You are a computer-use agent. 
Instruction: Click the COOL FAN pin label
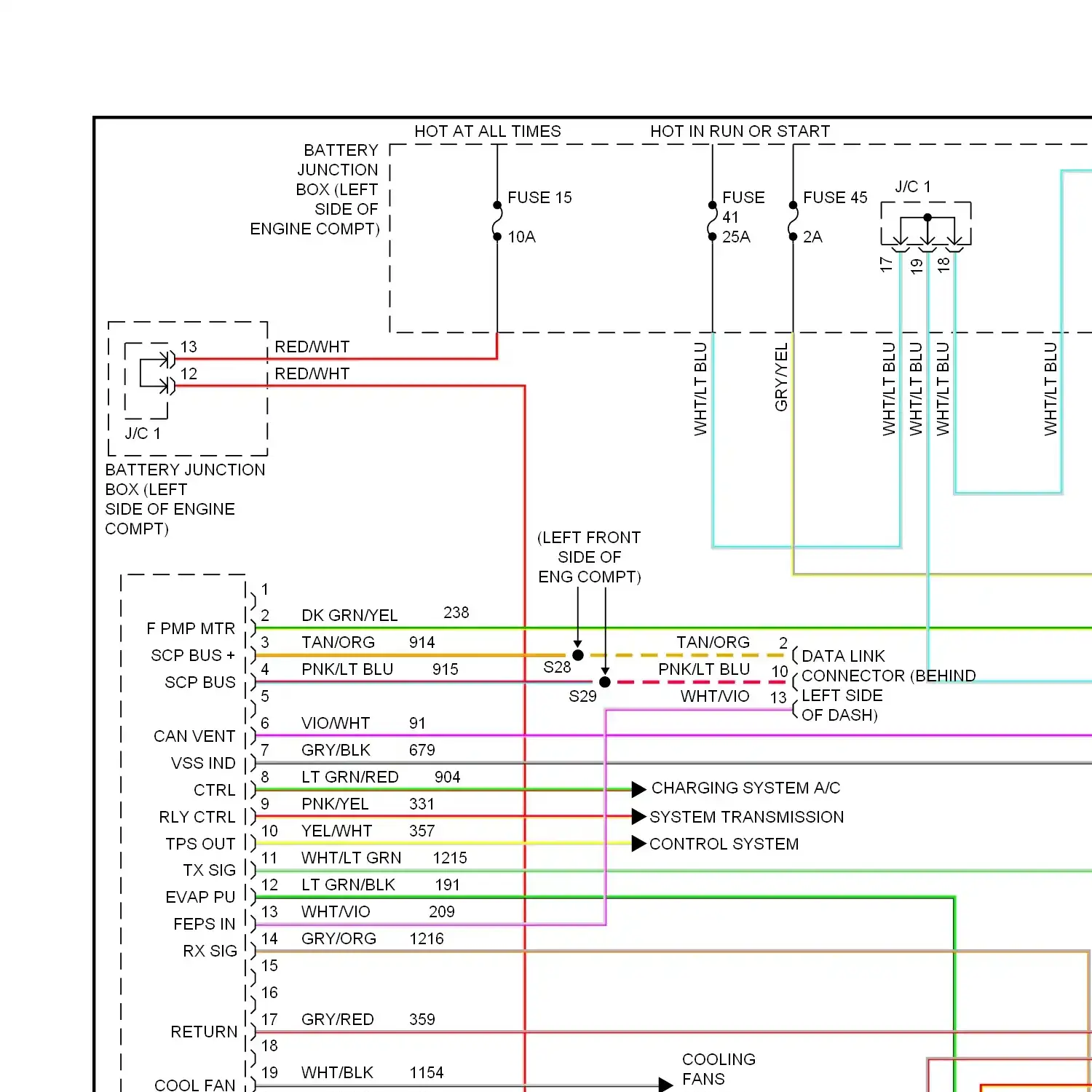tap(195, 1085)
